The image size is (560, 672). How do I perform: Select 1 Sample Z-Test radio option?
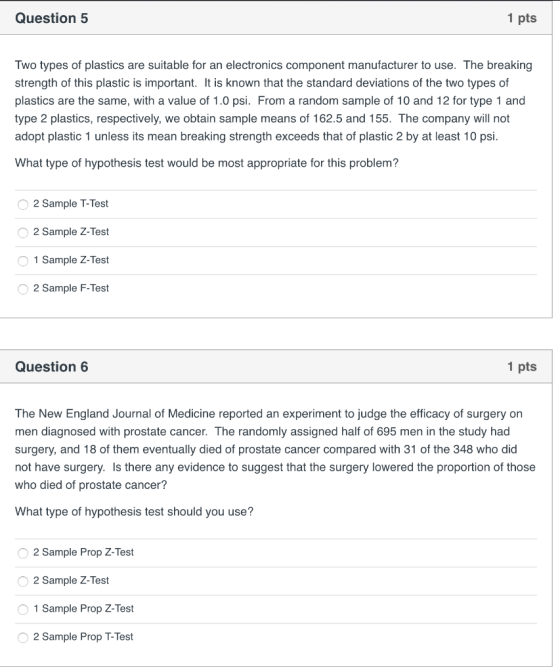pyautogui.click(x=23, y=261)
